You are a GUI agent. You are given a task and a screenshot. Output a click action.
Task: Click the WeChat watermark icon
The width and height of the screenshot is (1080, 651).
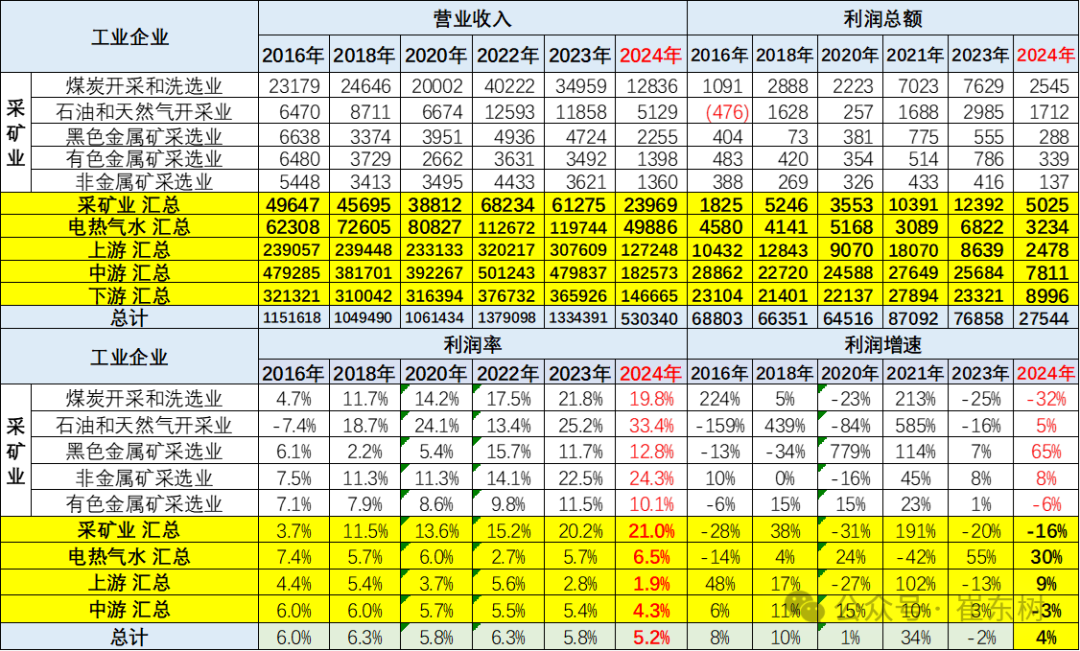pos(801,609)
